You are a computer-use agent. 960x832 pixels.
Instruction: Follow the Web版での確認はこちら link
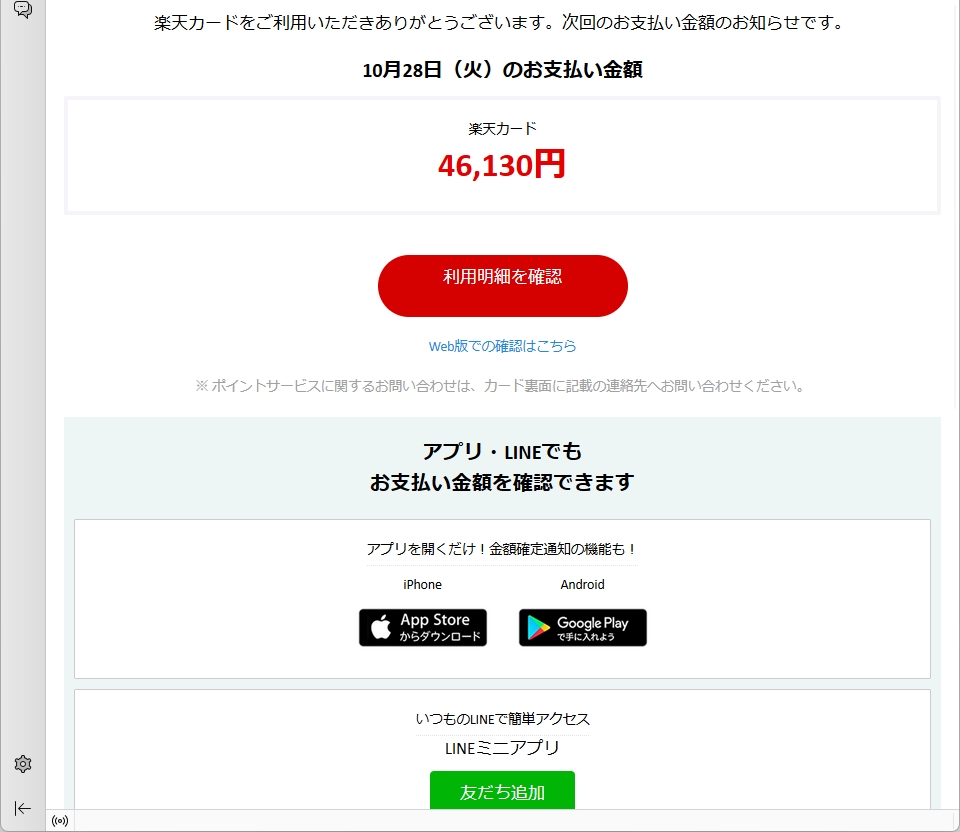tap(503, 347)
